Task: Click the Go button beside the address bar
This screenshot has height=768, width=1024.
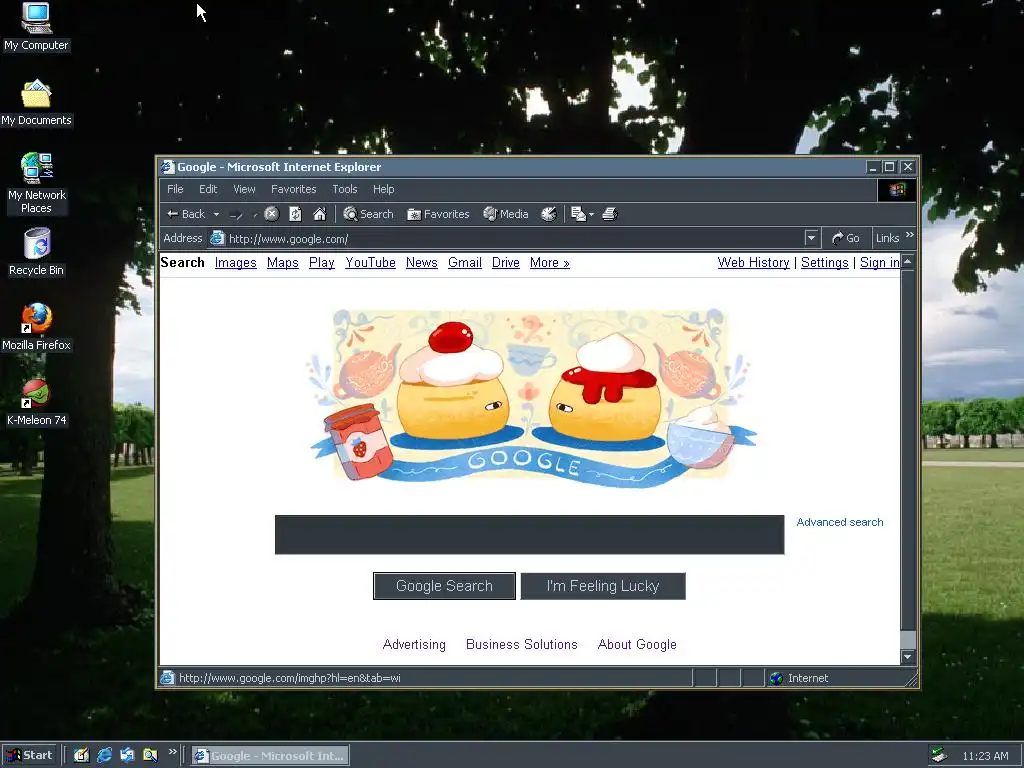Action: pos(846,238)
